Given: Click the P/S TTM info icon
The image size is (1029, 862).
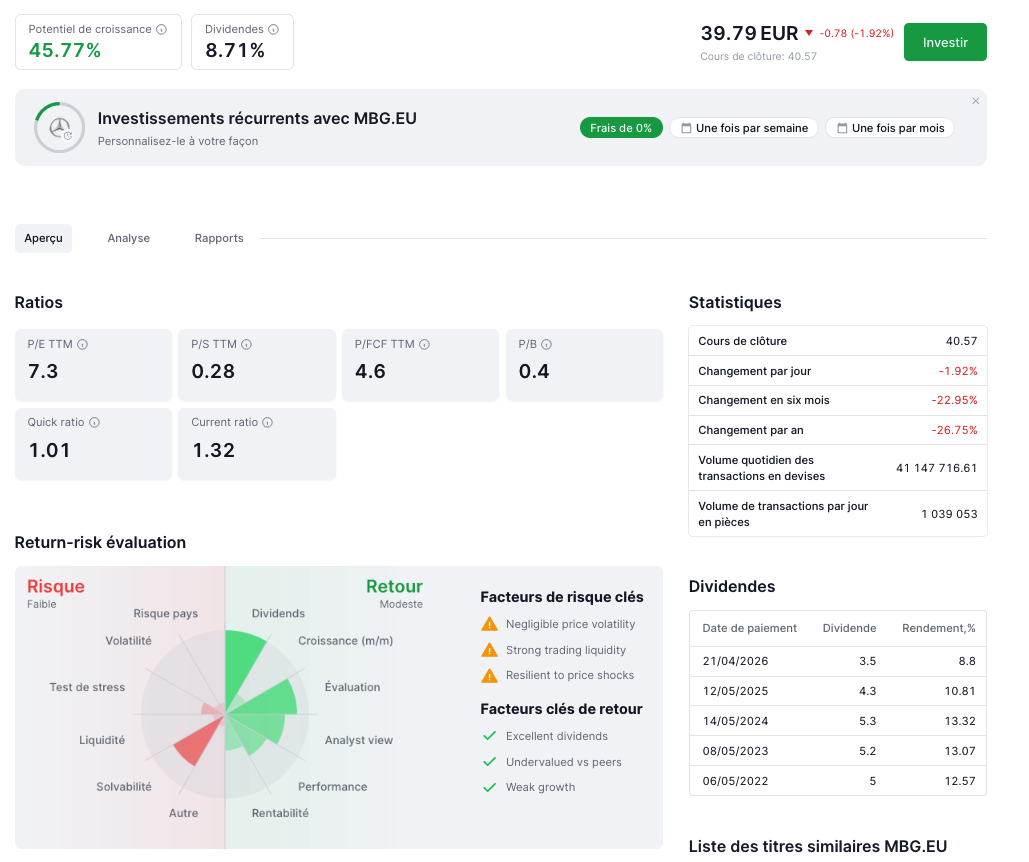Looking at the screenshot, I should tap(247, 344).
